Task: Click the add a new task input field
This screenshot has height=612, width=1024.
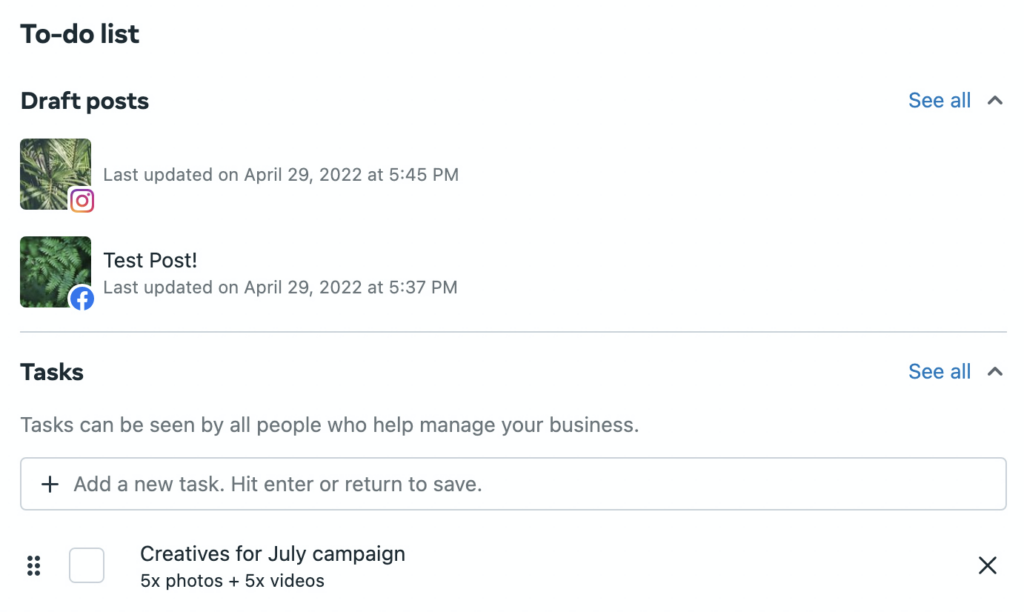Action: tap(400, 483)
